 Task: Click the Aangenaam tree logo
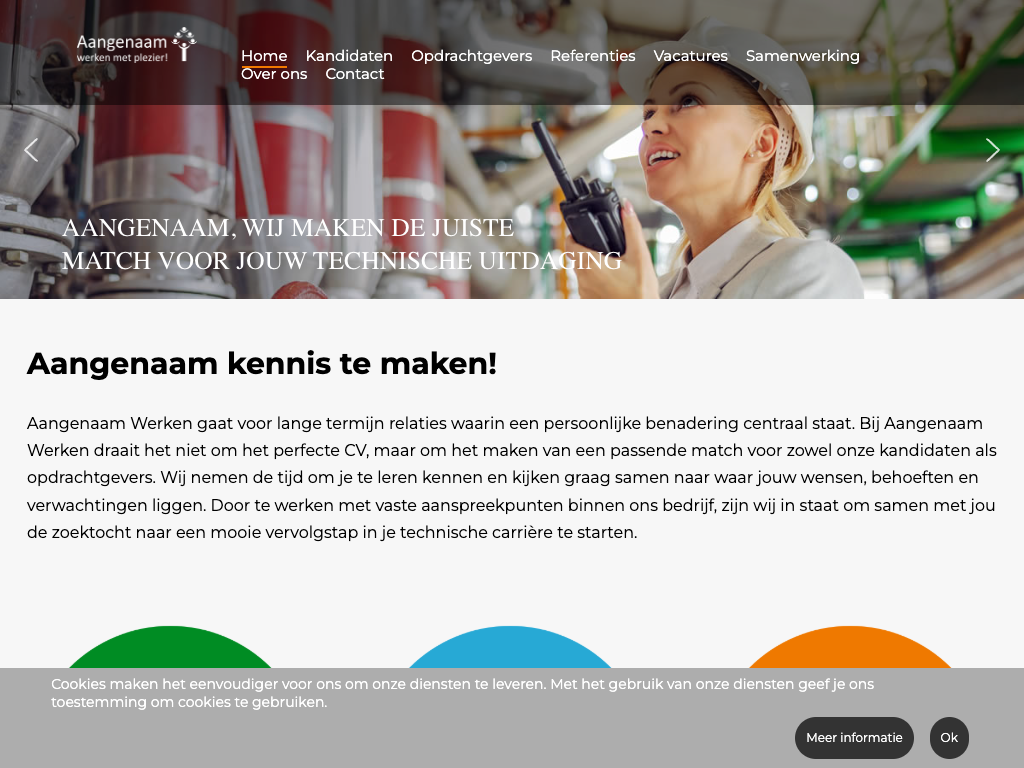pos(136,45)
